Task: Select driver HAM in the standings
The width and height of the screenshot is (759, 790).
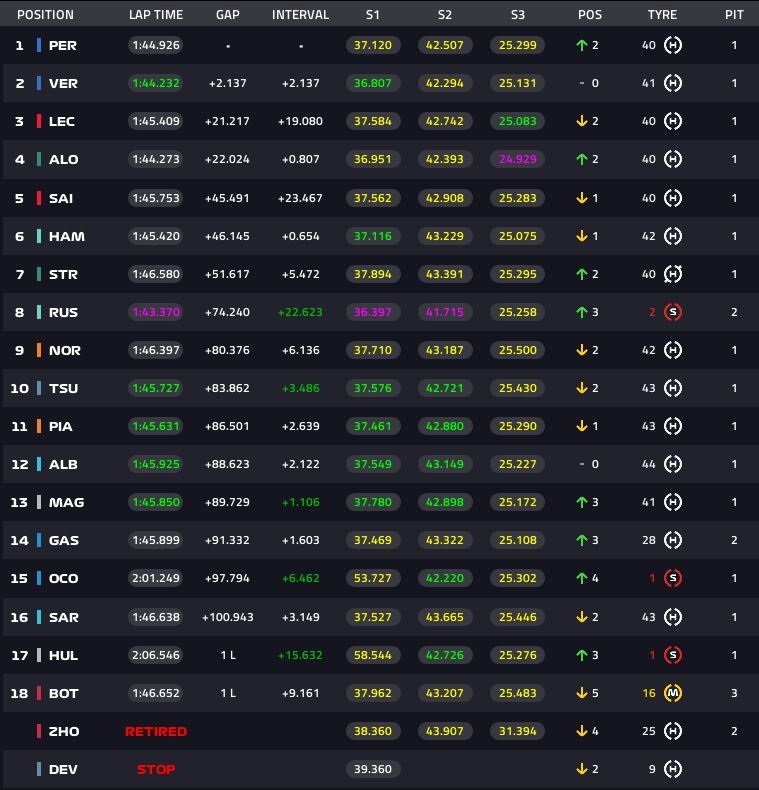Action: 66,236
